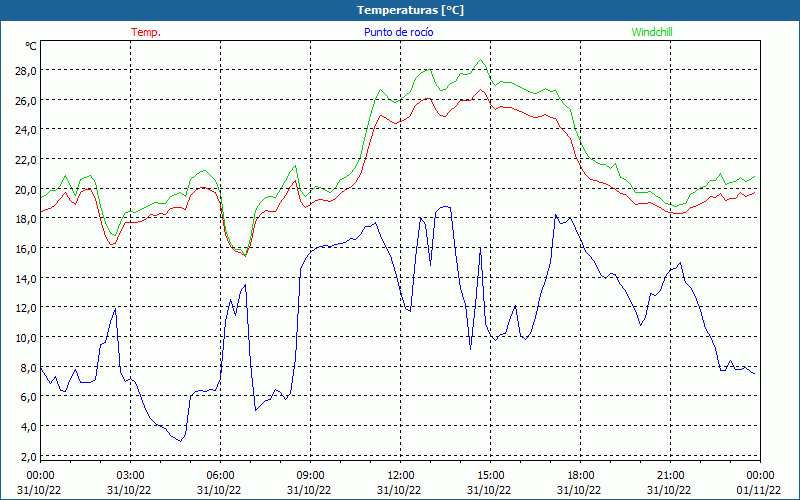800x500 pixels.
Task: Click the 12,0 y-axis value
Action: click(x=25, y=308)
